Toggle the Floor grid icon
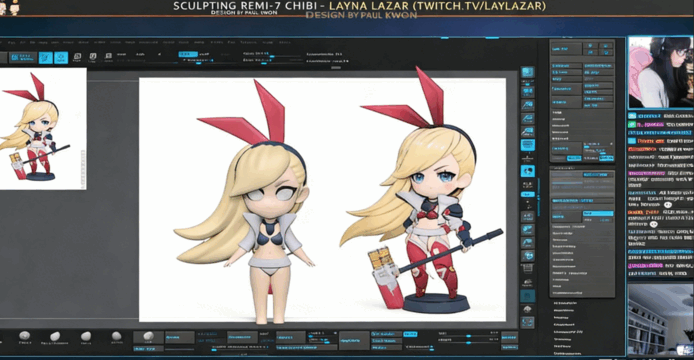This screenshot has width=694, height=360. tap(527, 159)
